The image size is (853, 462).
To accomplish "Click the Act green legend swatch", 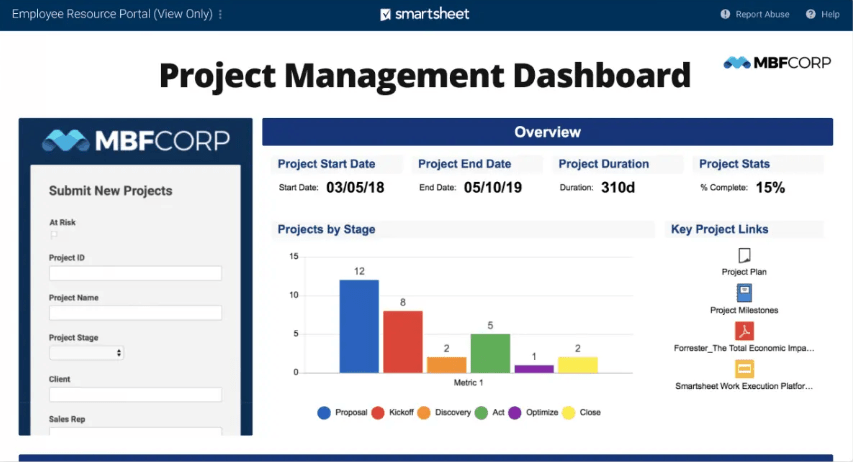I will click(x=481, y=412).
